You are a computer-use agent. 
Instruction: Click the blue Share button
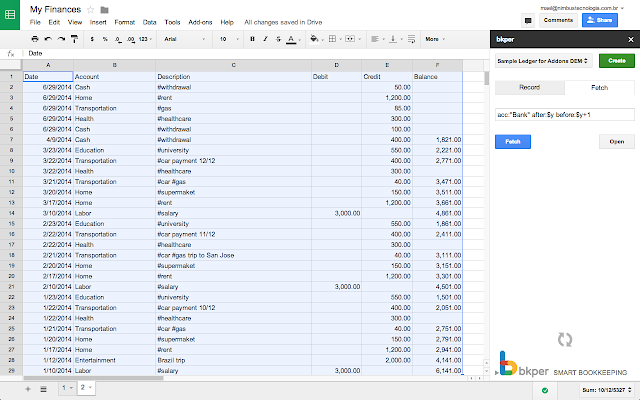[600, 20]
